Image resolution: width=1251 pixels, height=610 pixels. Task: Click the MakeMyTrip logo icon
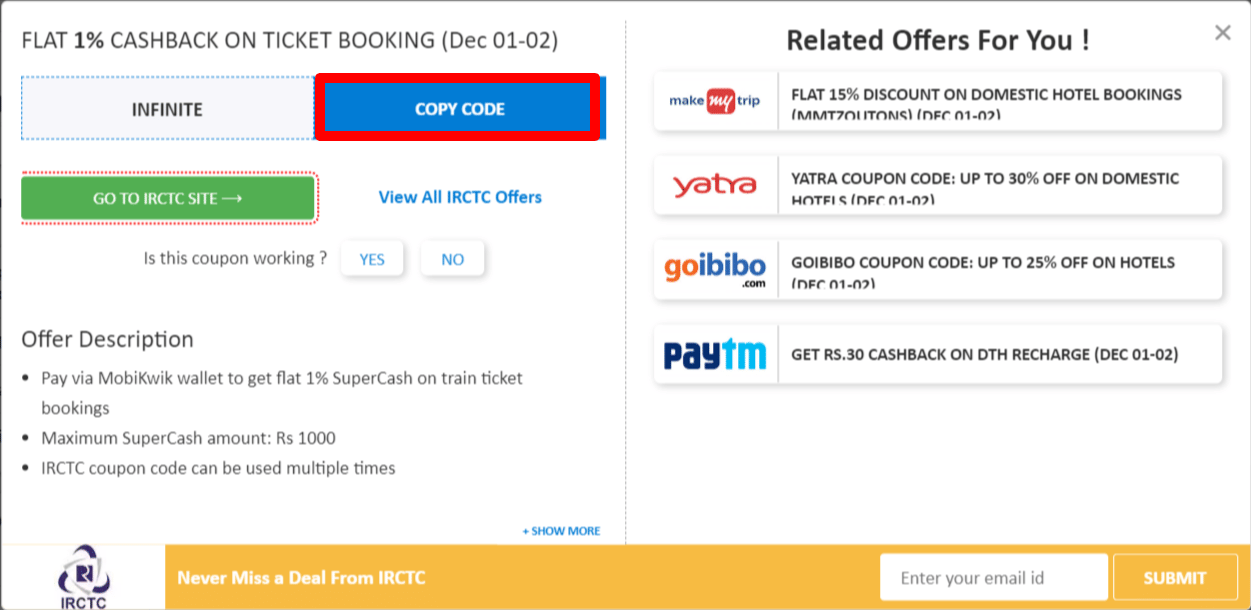[716, 100]
